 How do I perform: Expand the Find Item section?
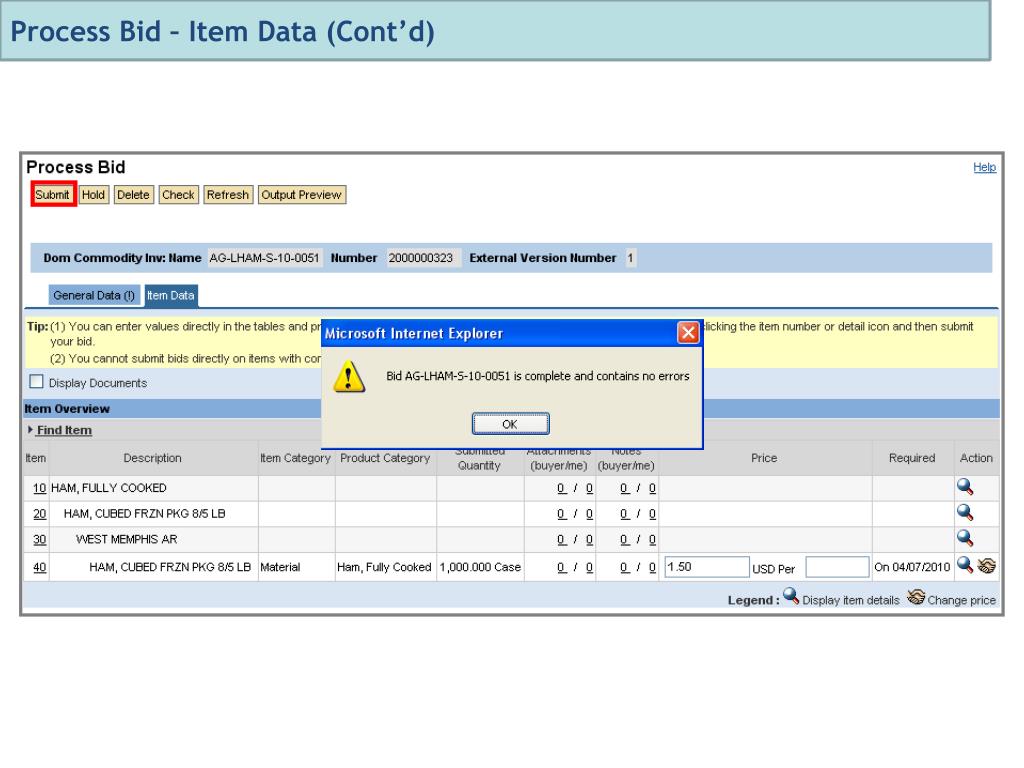point(63,430)
